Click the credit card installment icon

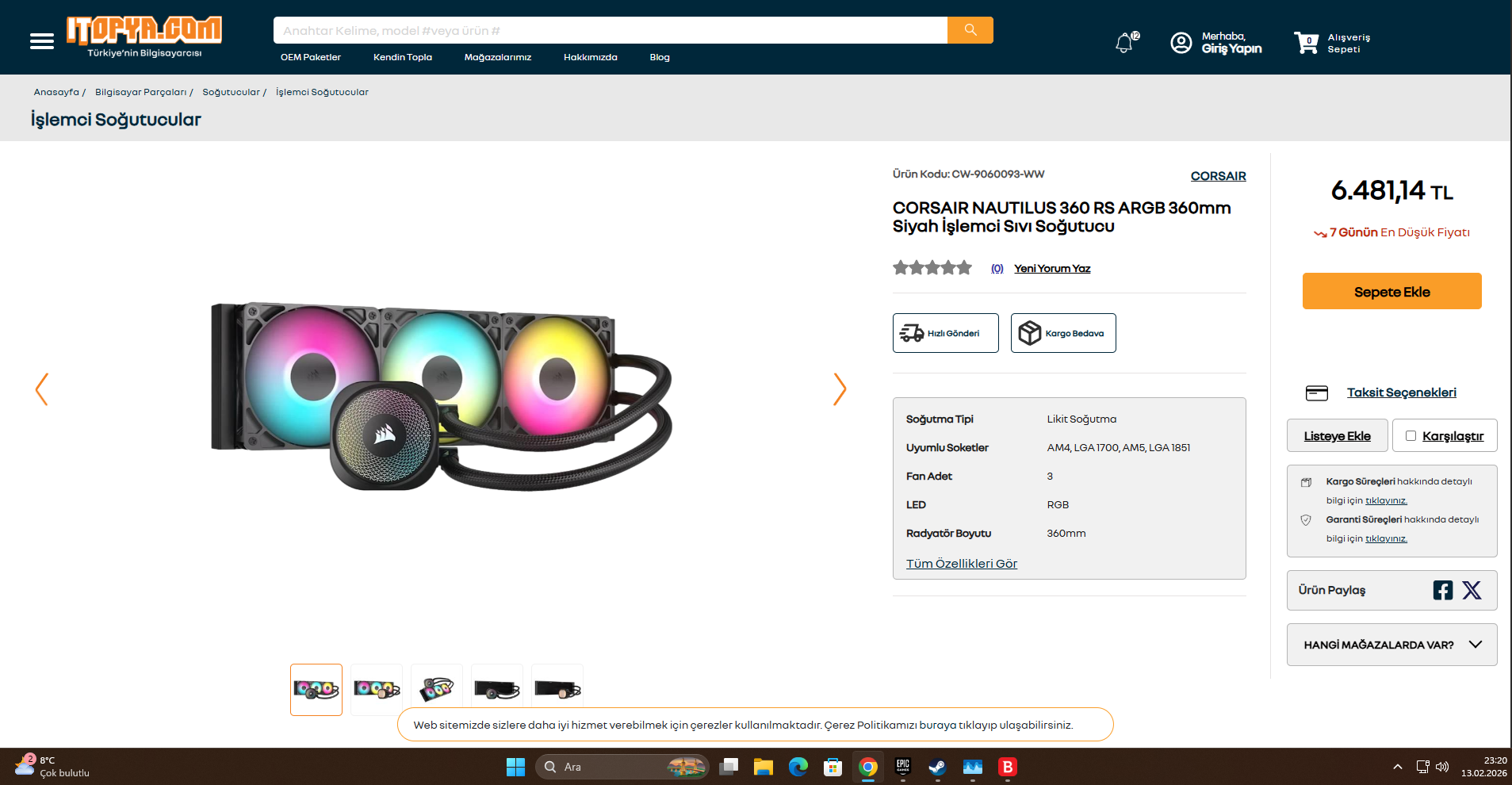[x=1317, y=393]
